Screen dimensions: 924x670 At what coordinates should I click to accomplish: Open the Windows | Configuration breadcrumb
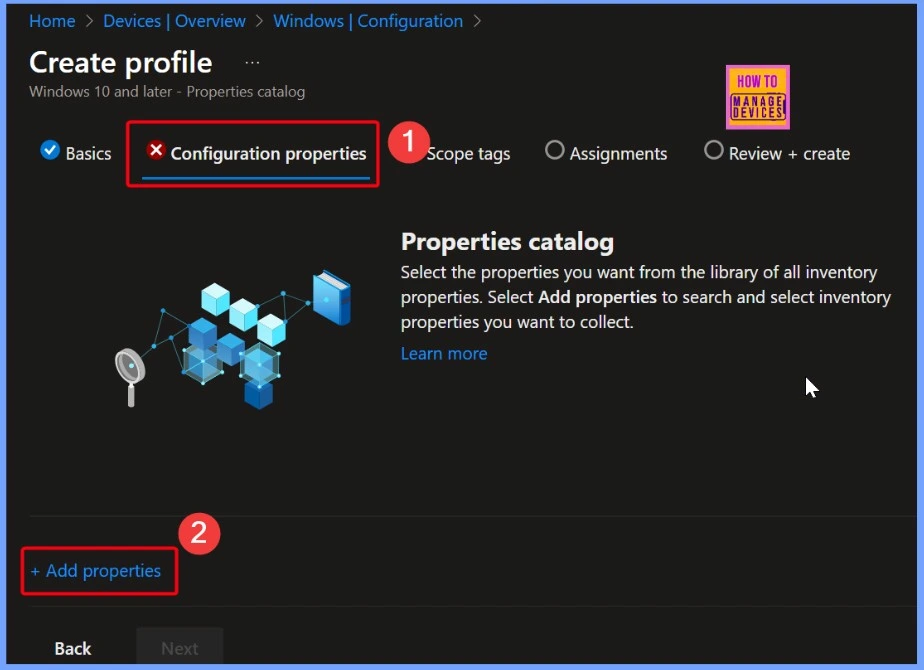(368, 21)
